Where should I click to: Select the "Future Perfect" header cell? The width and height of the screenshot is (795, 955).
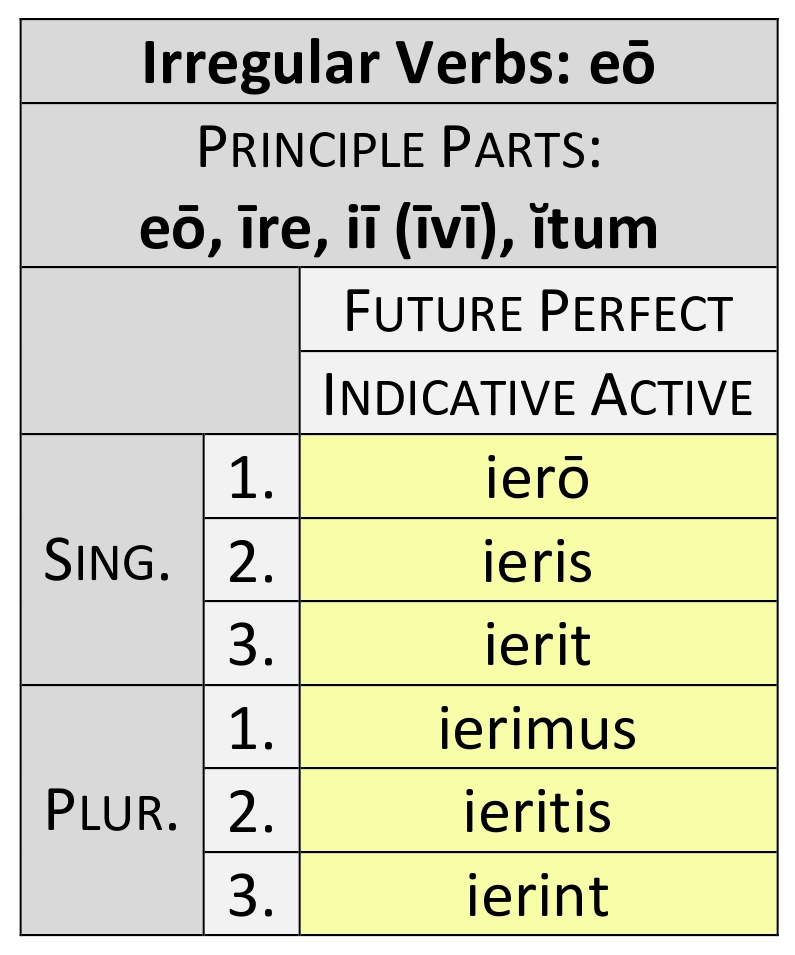[538, 311]
